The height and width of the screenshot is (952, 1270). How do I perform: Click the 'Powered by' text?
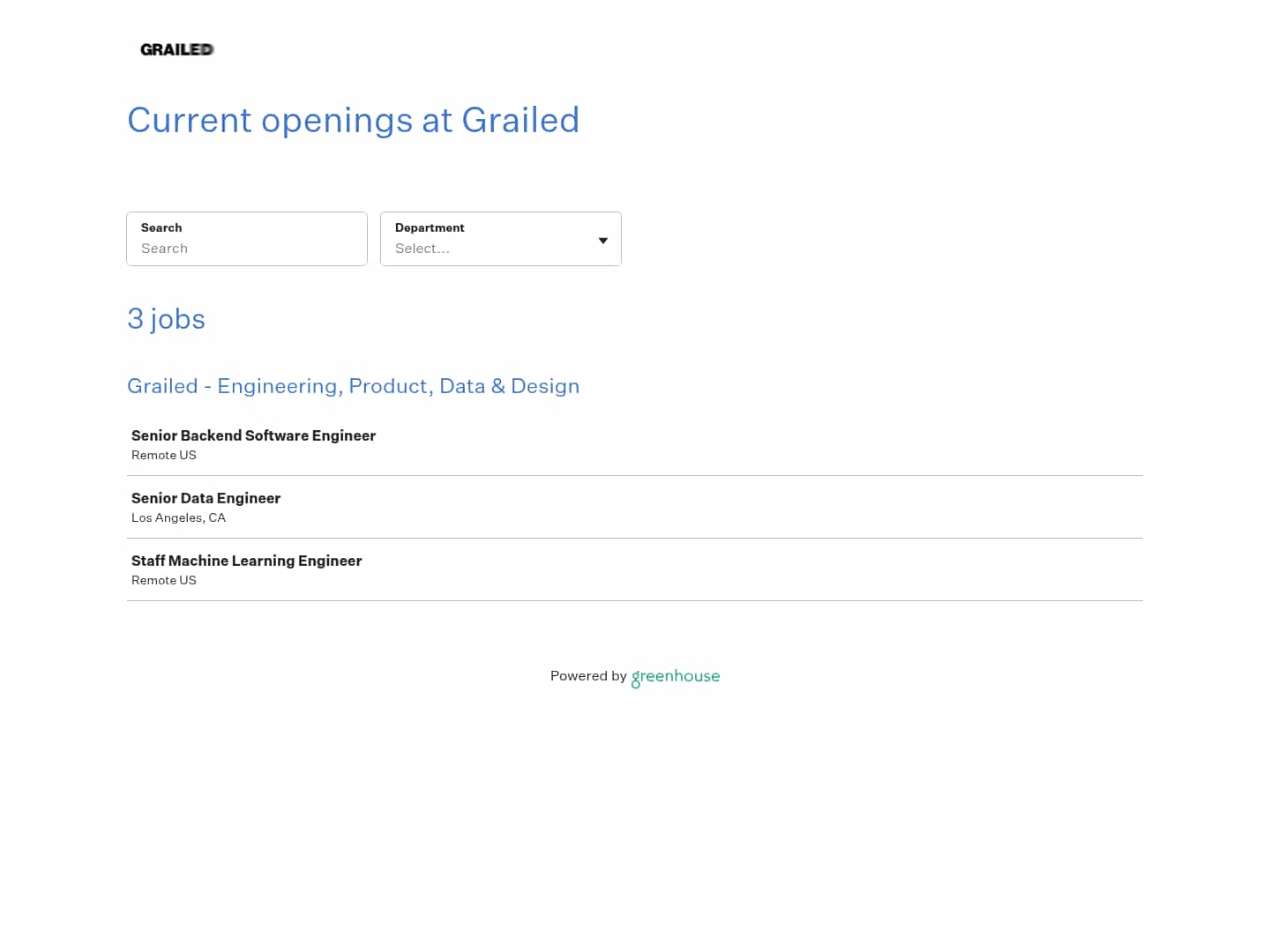[588, 676]
